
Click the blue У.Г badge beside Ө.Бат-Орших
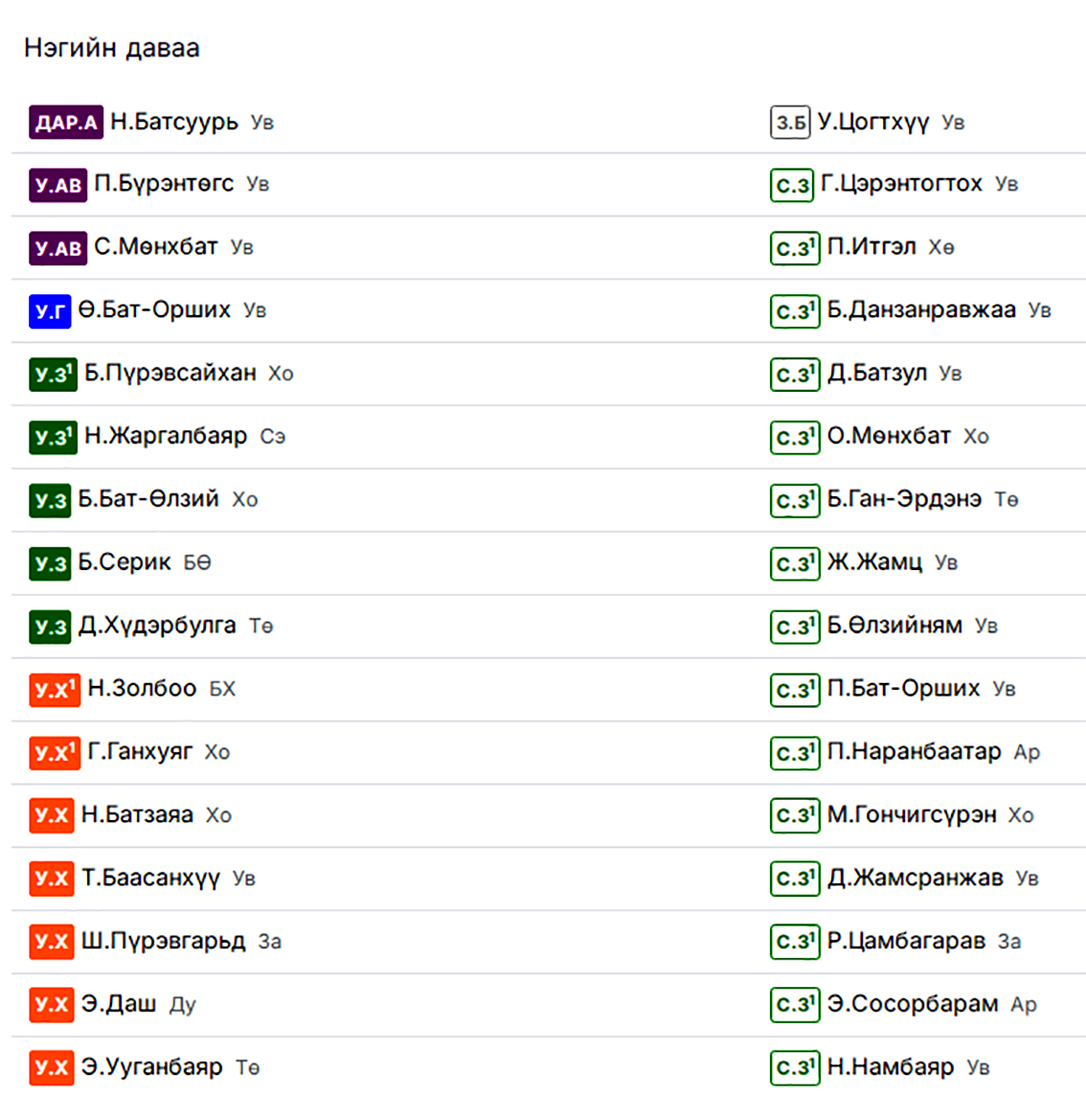(x=50, y=310)
